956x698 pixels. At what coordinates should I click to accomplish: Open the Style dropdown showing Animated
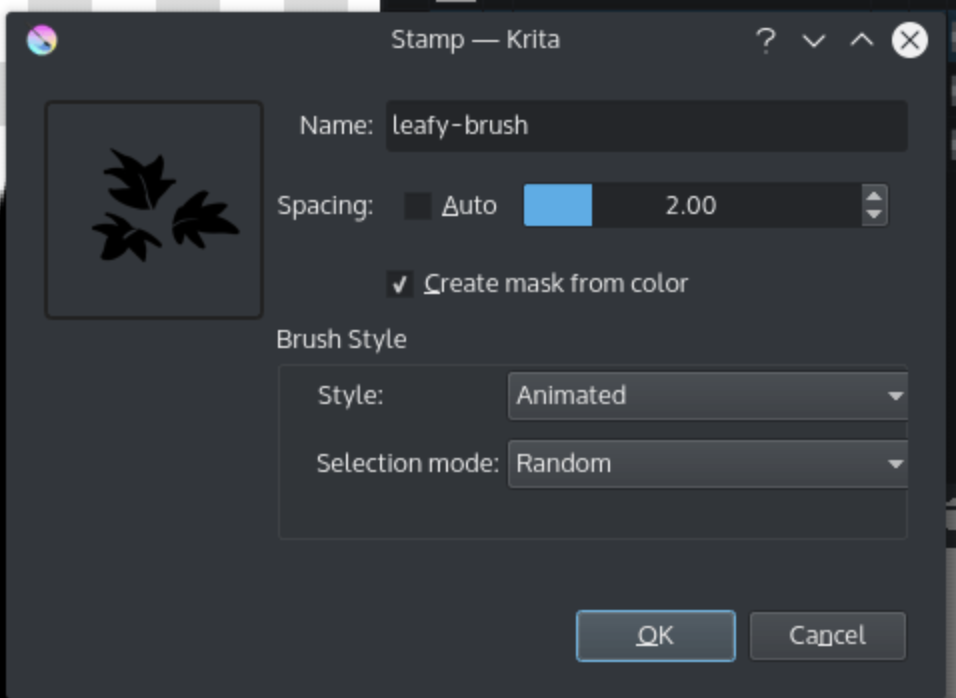coord(707,396)
